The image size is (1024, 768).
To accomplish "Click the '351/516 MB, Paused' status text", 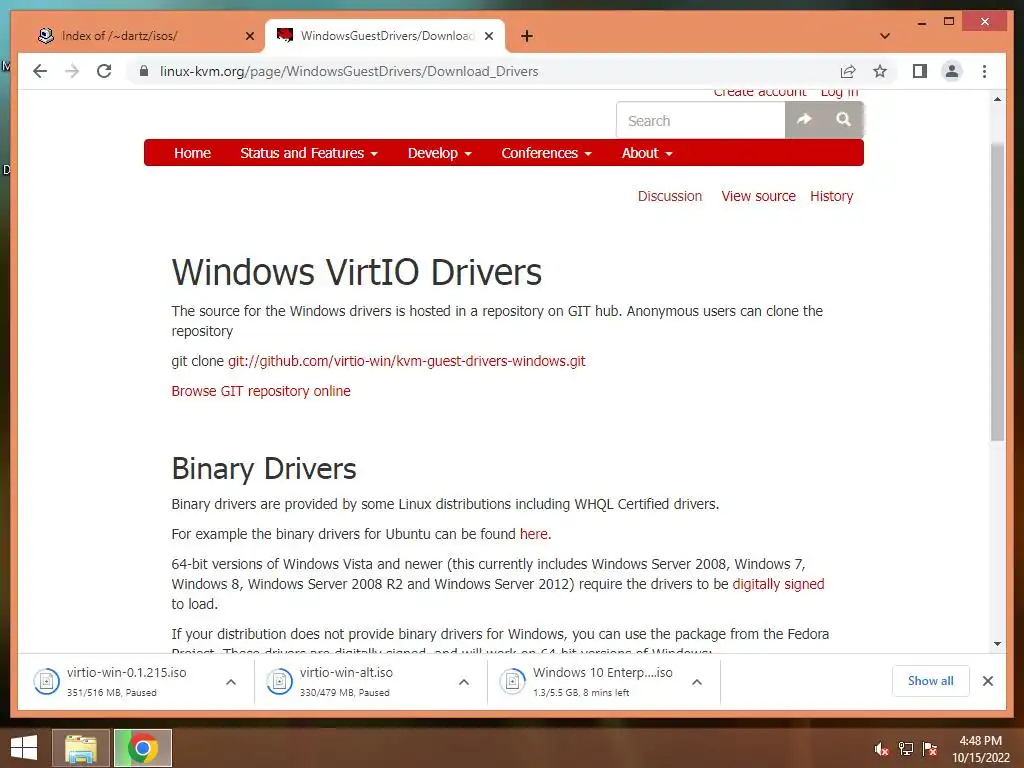I will (112, 693).
